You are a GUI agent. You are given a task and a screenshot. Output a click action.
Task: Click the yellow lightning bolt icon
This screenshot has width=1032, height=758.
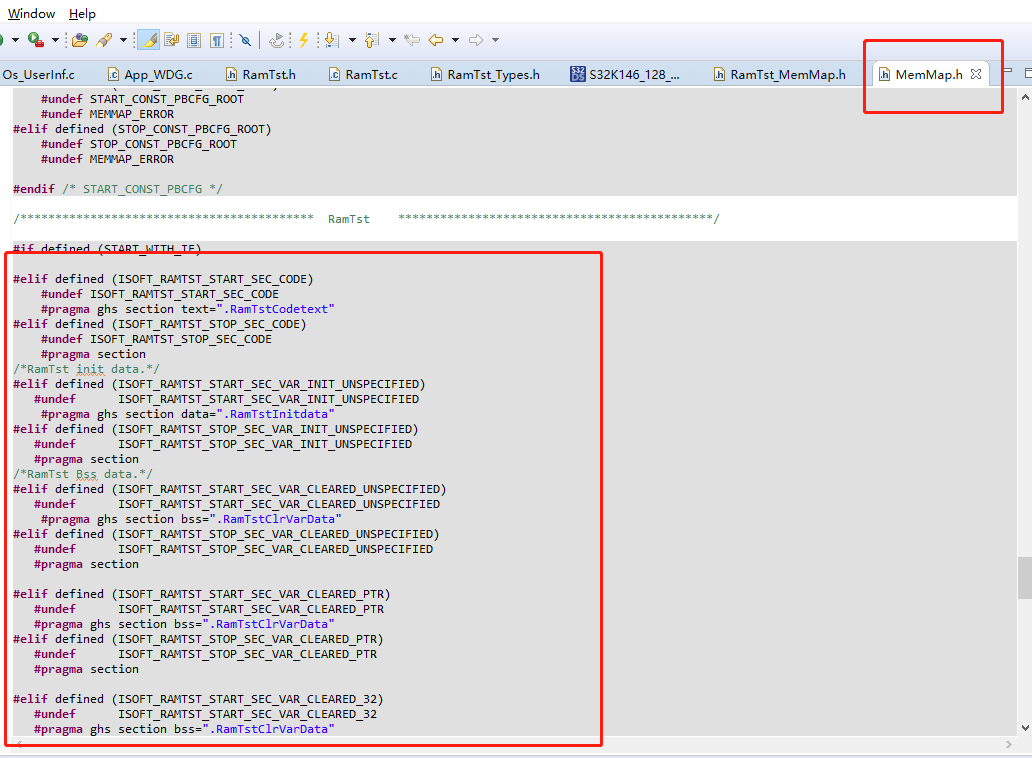pos(304,40)
